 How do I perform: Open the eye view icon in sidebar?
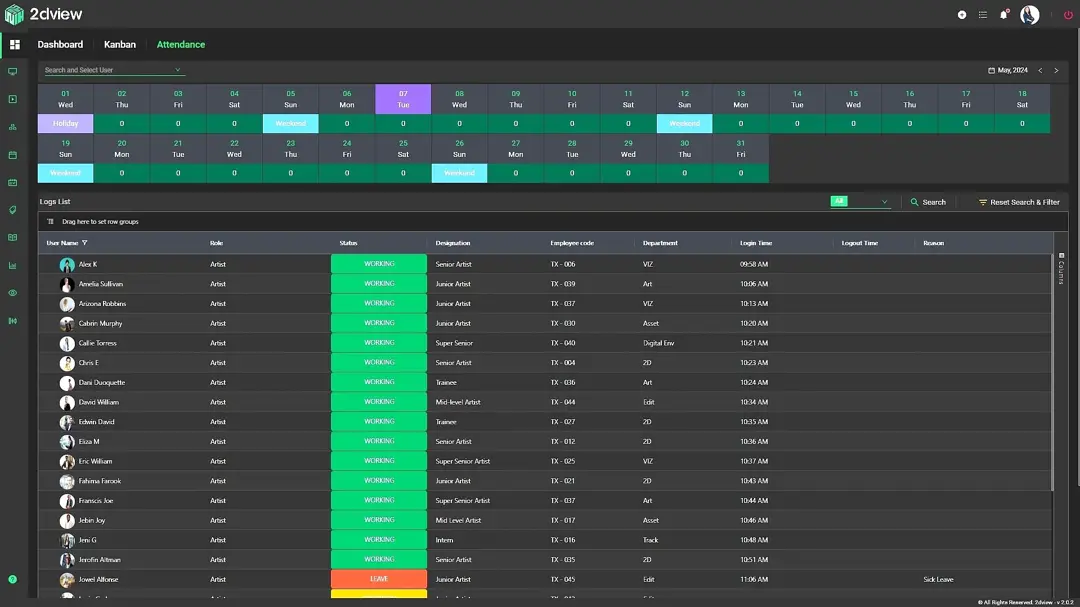[x=12, y=293]
